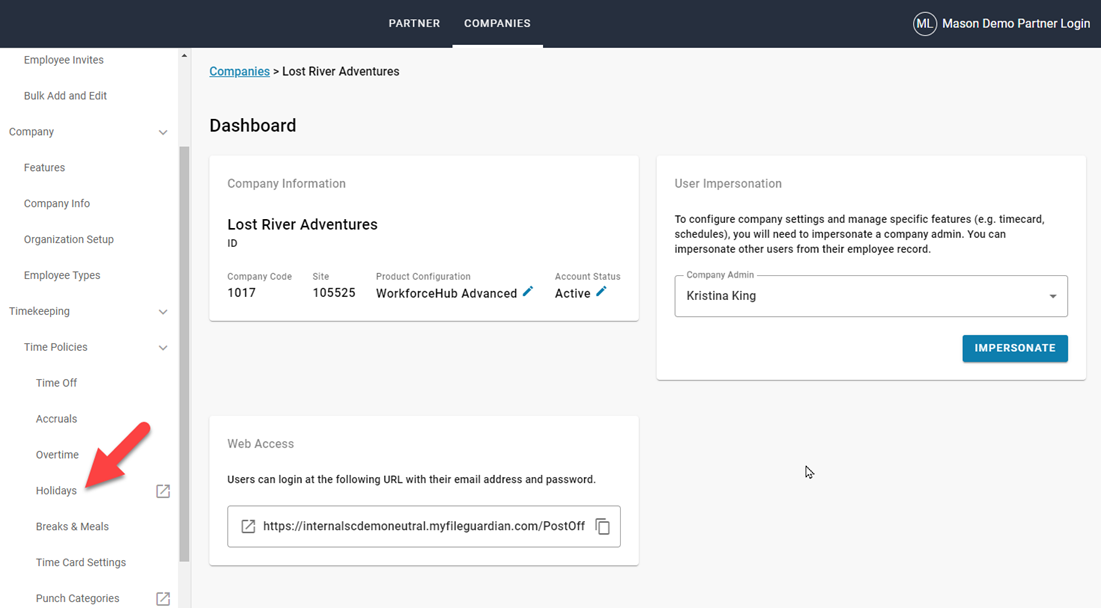Open Holidays in a new window

(162, 490)
